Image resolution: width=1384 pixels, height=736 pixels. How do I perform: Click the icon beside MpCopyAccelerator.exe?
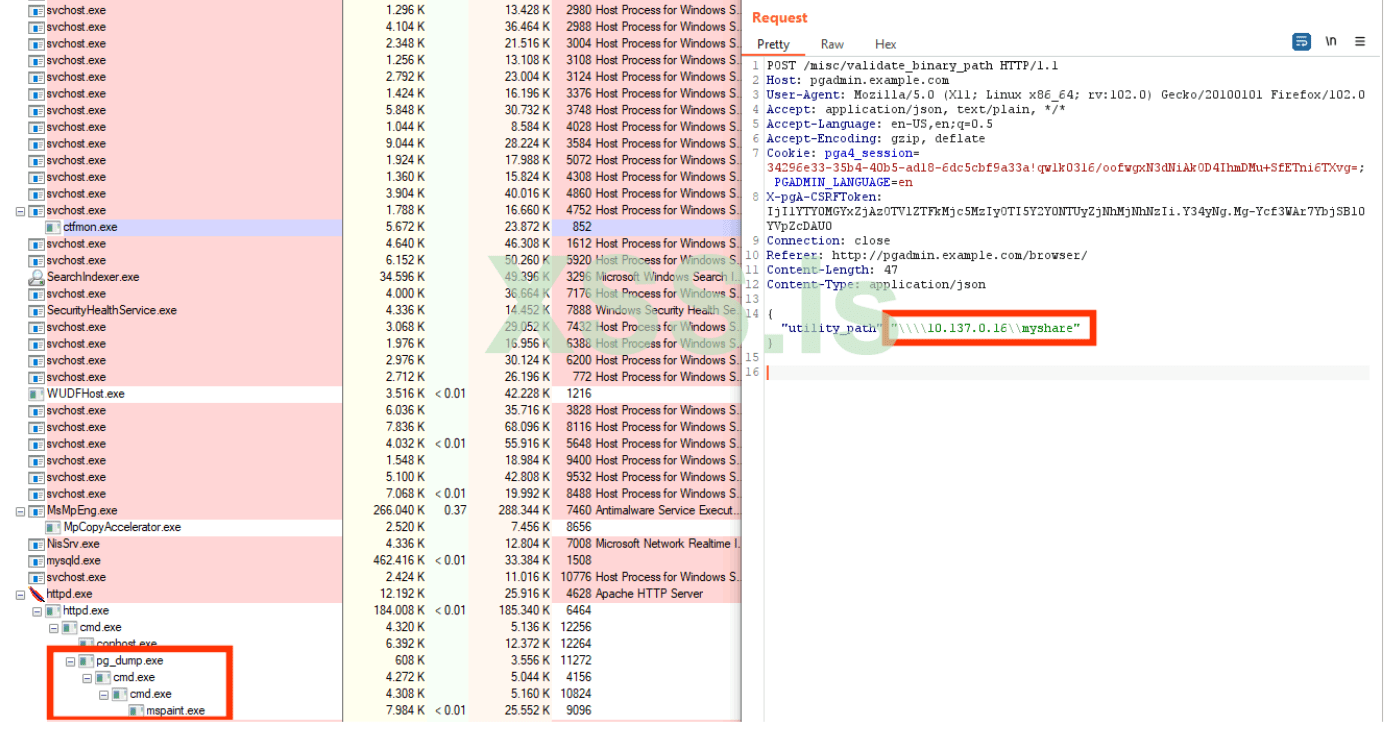pos(53,527)
